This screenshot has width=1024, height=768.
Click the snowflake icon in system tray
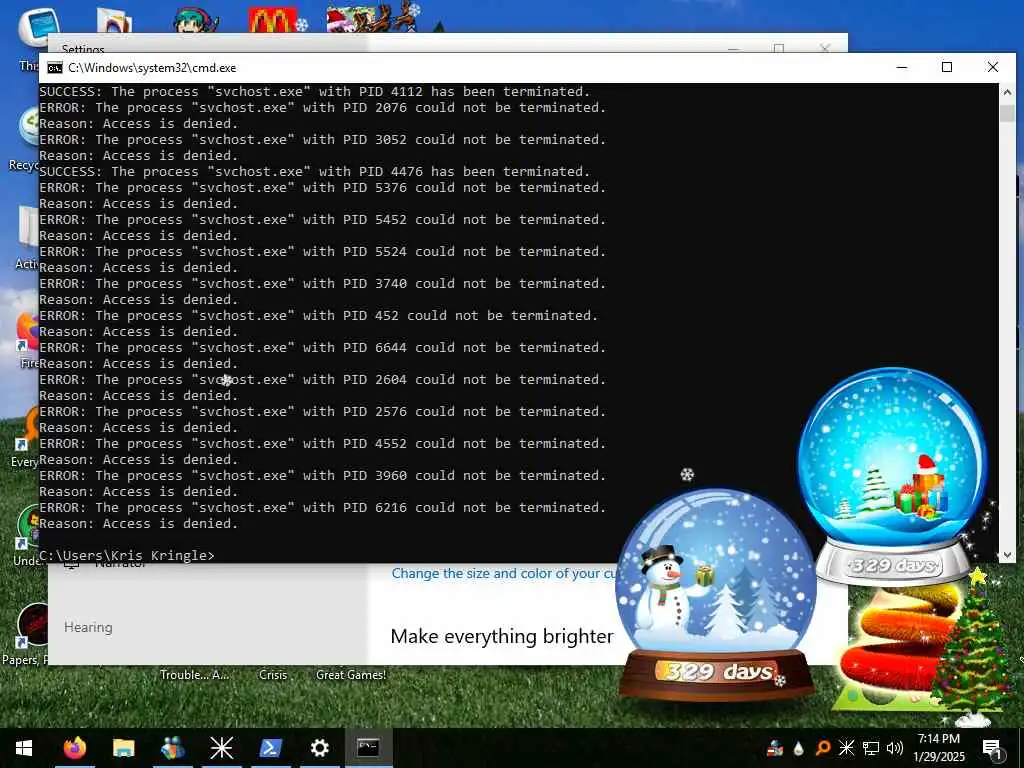click(846, 748)
